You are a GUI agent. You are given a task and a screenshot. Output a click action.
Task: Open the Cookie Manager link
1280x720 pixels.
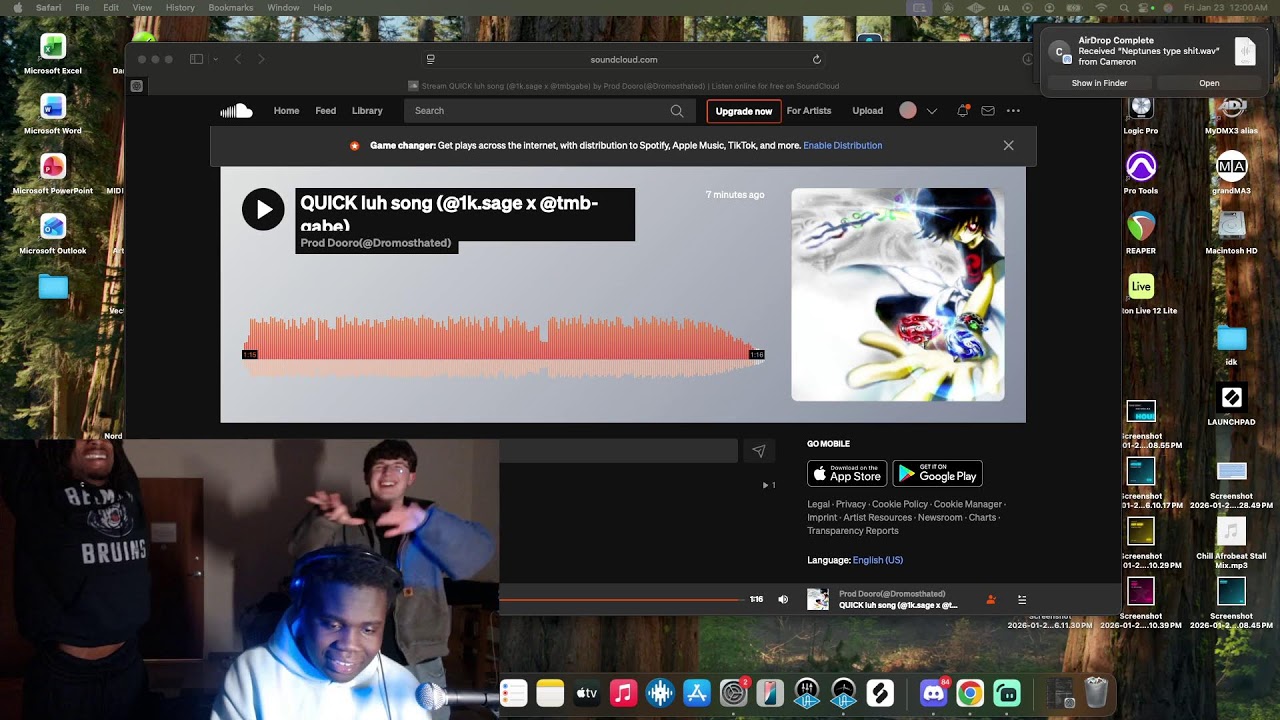968,504
